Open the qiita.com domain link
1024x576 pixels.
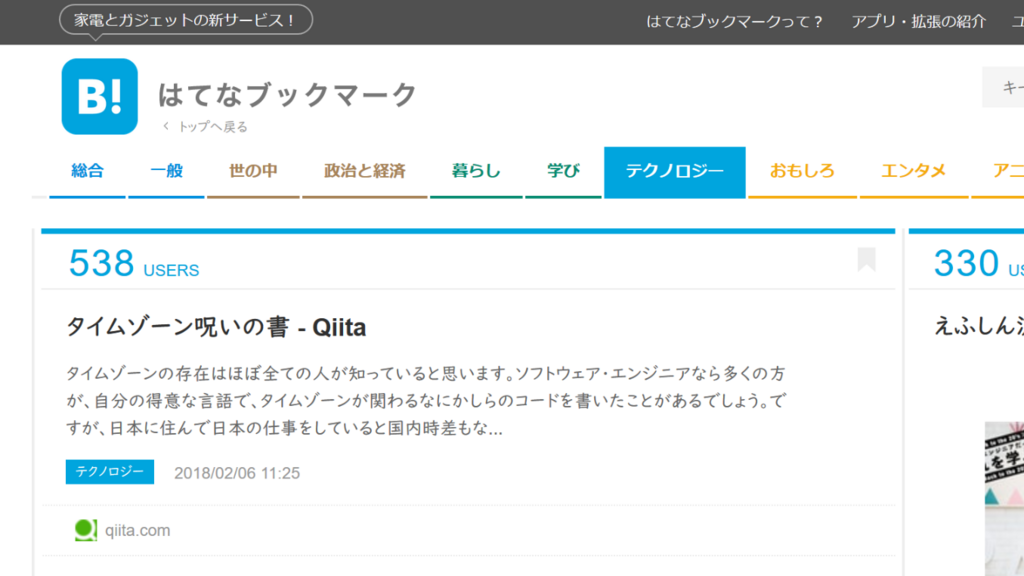click(x=138, y=530)
